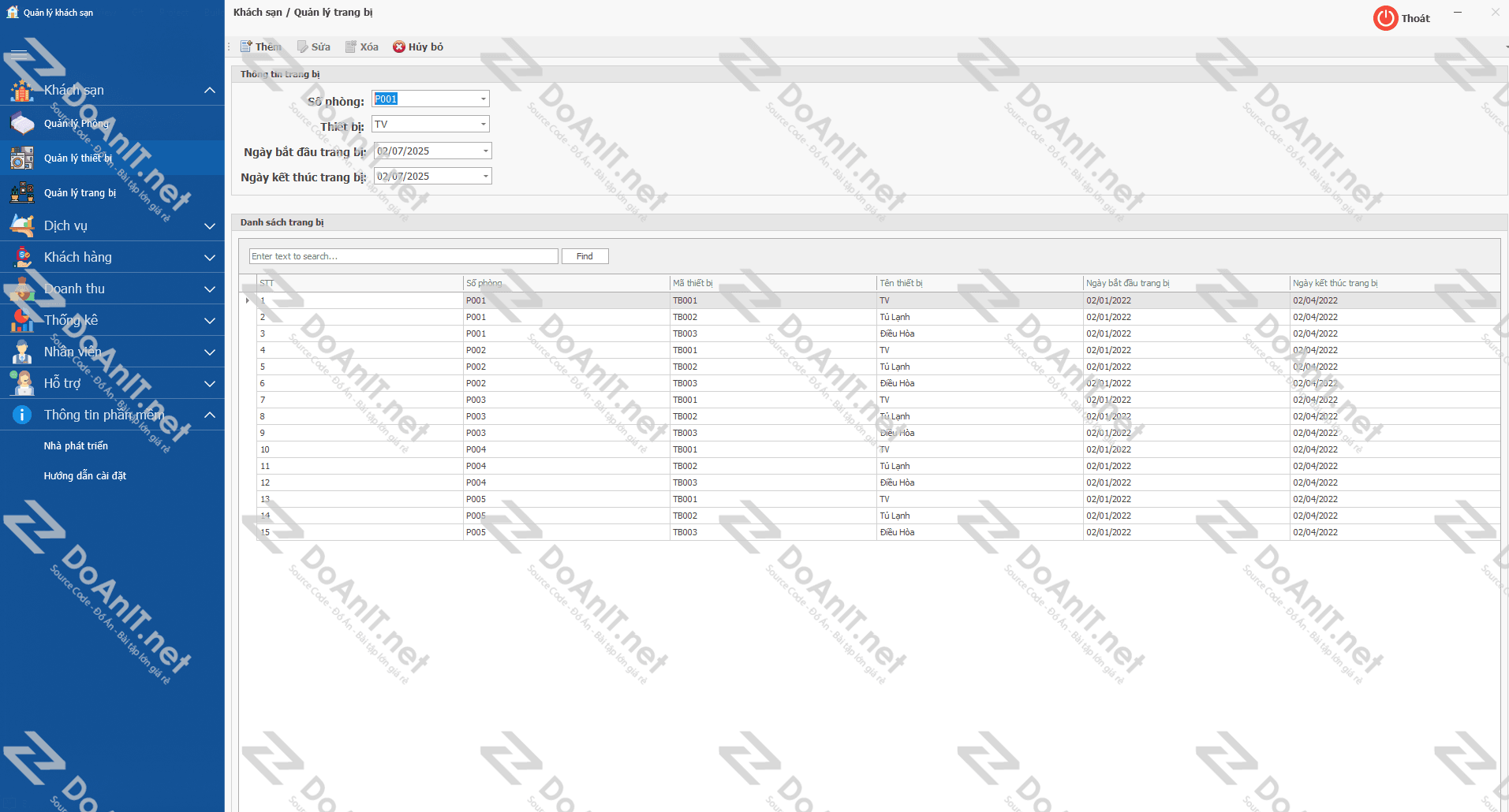
Task: Click the Khách hàng sidebar icon
Action: click(x=22, y=257)
